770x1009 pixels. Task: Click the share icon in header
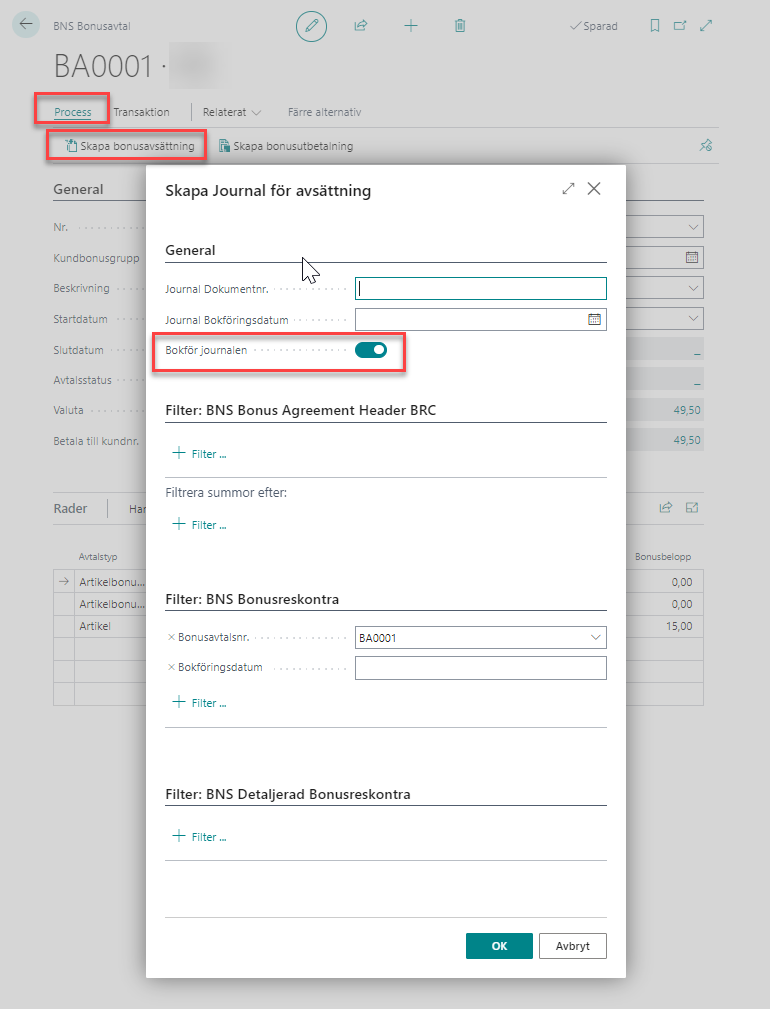click(x=361, y=26)
